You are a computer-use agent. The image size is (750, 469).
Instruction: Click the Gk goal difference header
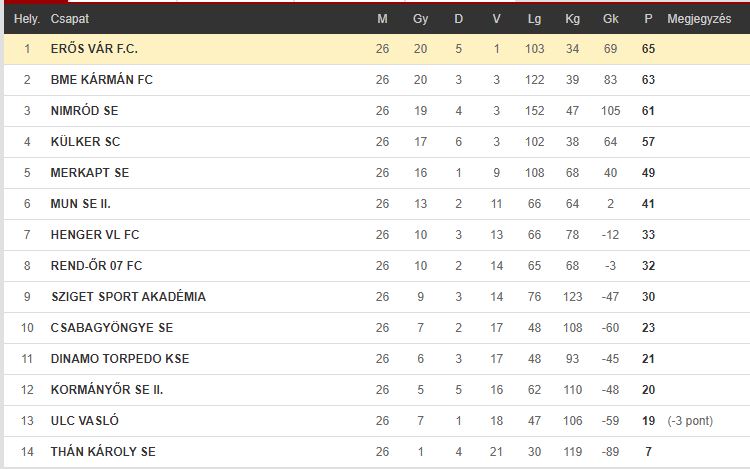pos(610,19)
